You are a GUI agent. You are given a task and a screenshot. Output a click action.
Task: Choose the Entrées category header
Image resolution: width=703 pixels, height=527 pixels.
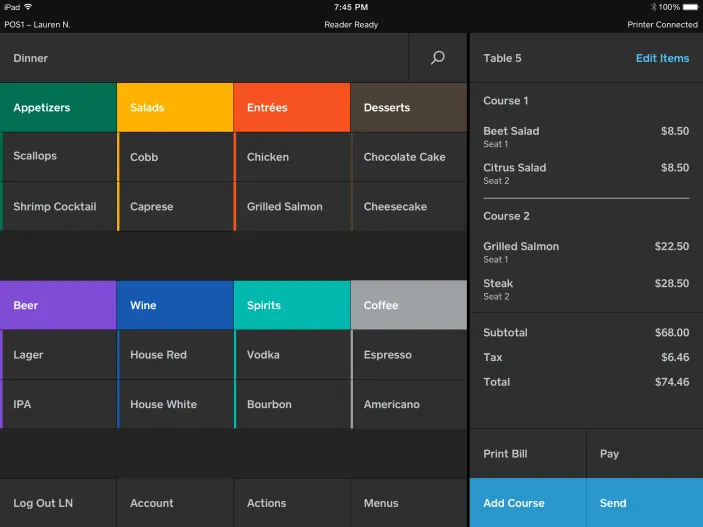(x=292, y=108)
